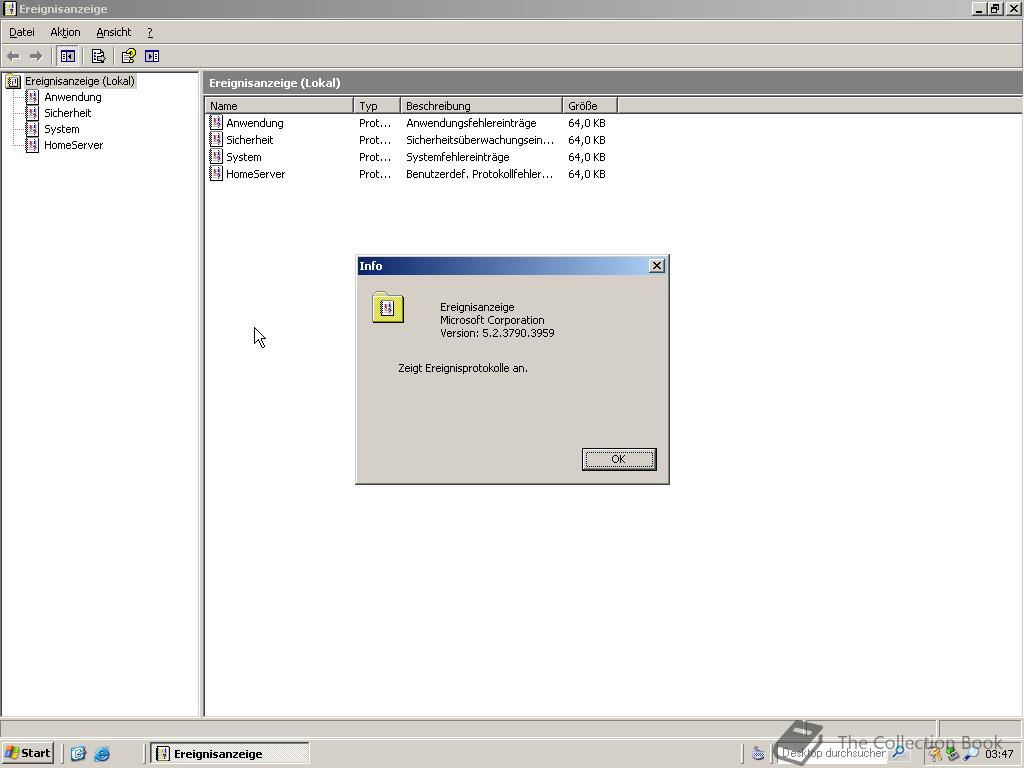This screenshot has width=1024, height=768.
Task: Click the Microsoft Corporation text in dialog
Action: tap(492, 320)
